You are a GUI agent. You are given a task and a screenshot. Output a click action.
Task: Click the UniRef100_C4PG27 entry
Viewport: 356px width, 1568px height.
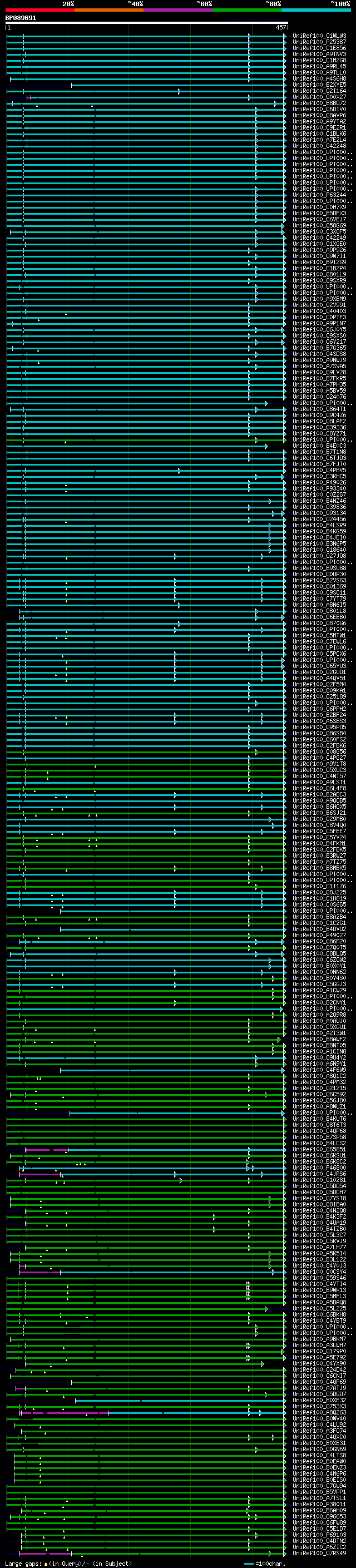pyautogui.click(x=319, y=758)
